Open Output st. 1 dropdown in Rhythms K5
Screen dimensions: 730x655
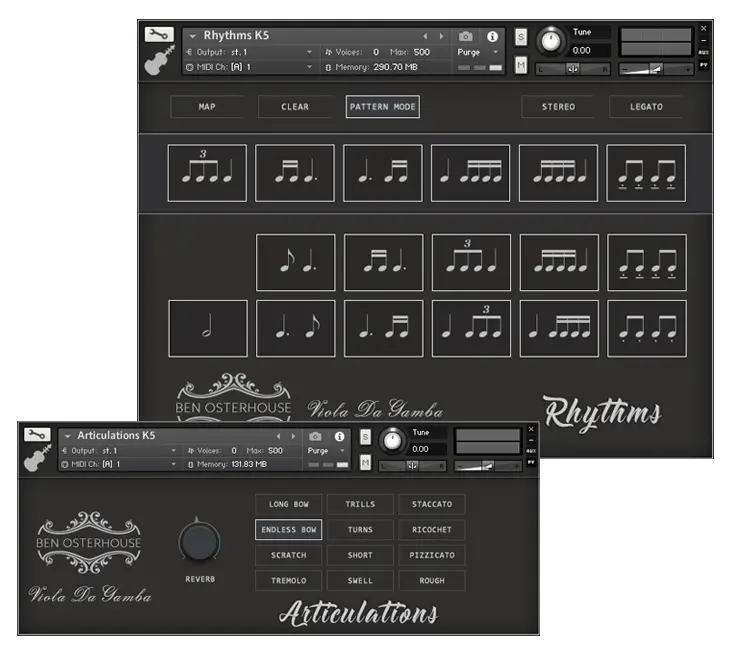pos(309,52)
